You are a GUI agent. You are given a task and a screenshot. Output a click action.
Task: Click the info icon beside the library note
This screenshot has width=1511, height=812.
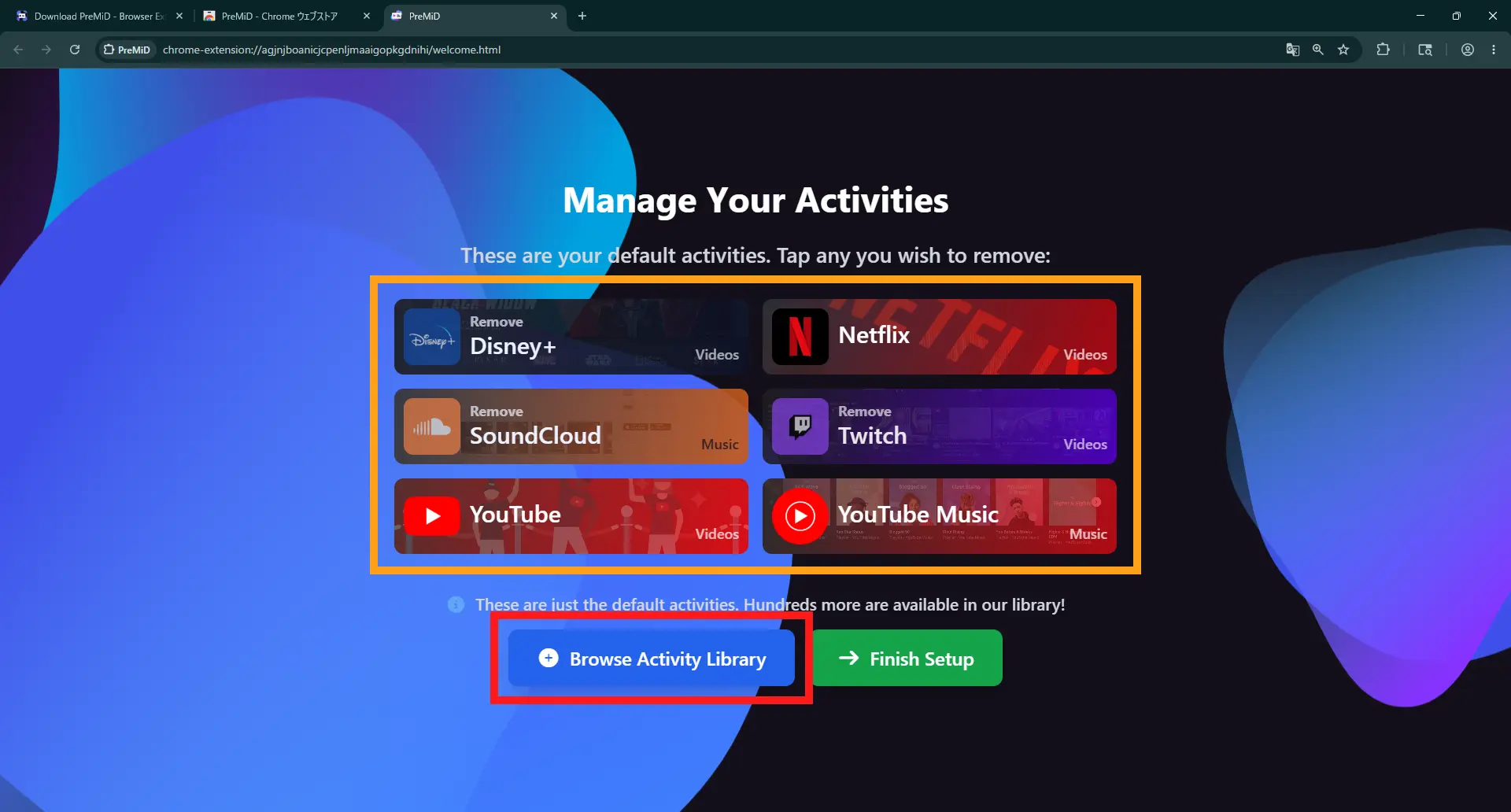pyautogui.click(x=456, y=604)
